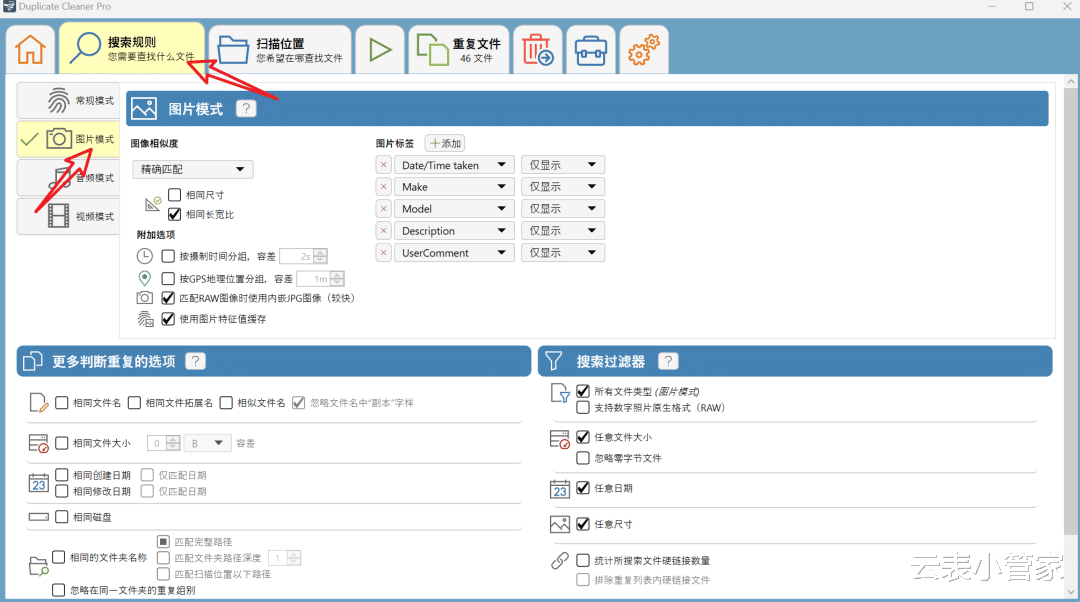Open the 重复文件 46 文件 tab
Image resolution: width=1080 pixels, height=602 pixels.
point(459,50)
